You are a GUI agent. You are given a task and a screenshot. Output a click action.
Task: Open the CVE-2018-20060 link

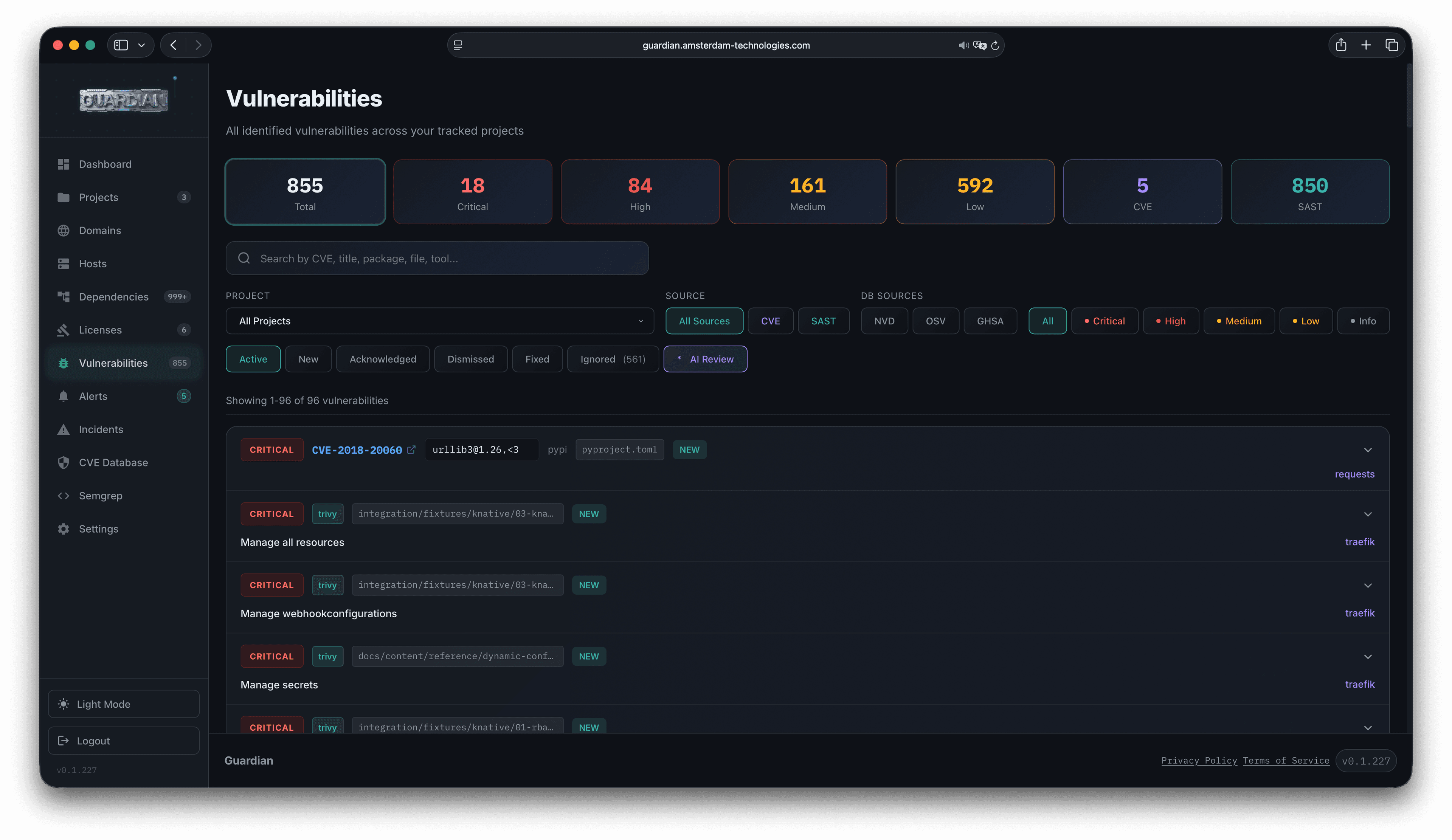tap(357, 450)
